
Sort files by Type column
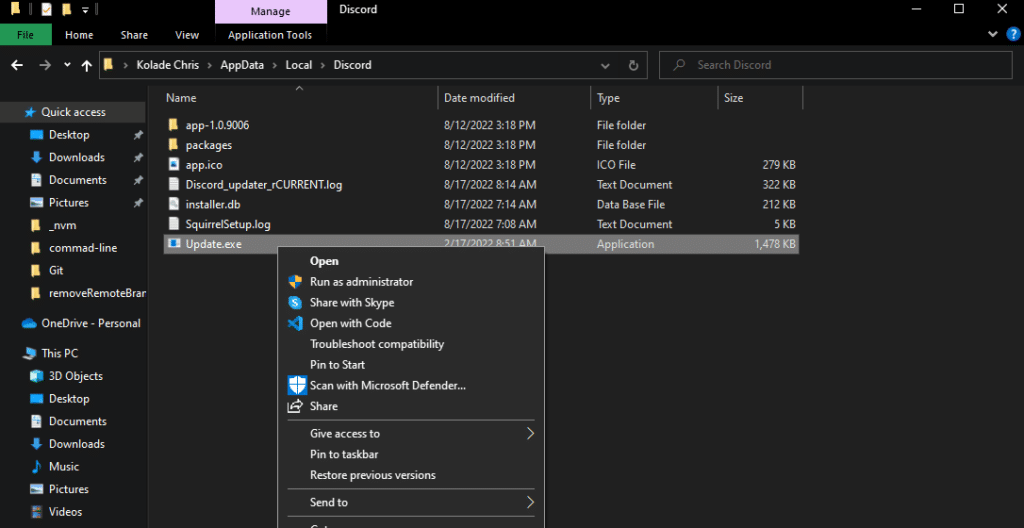pos(608,98)
